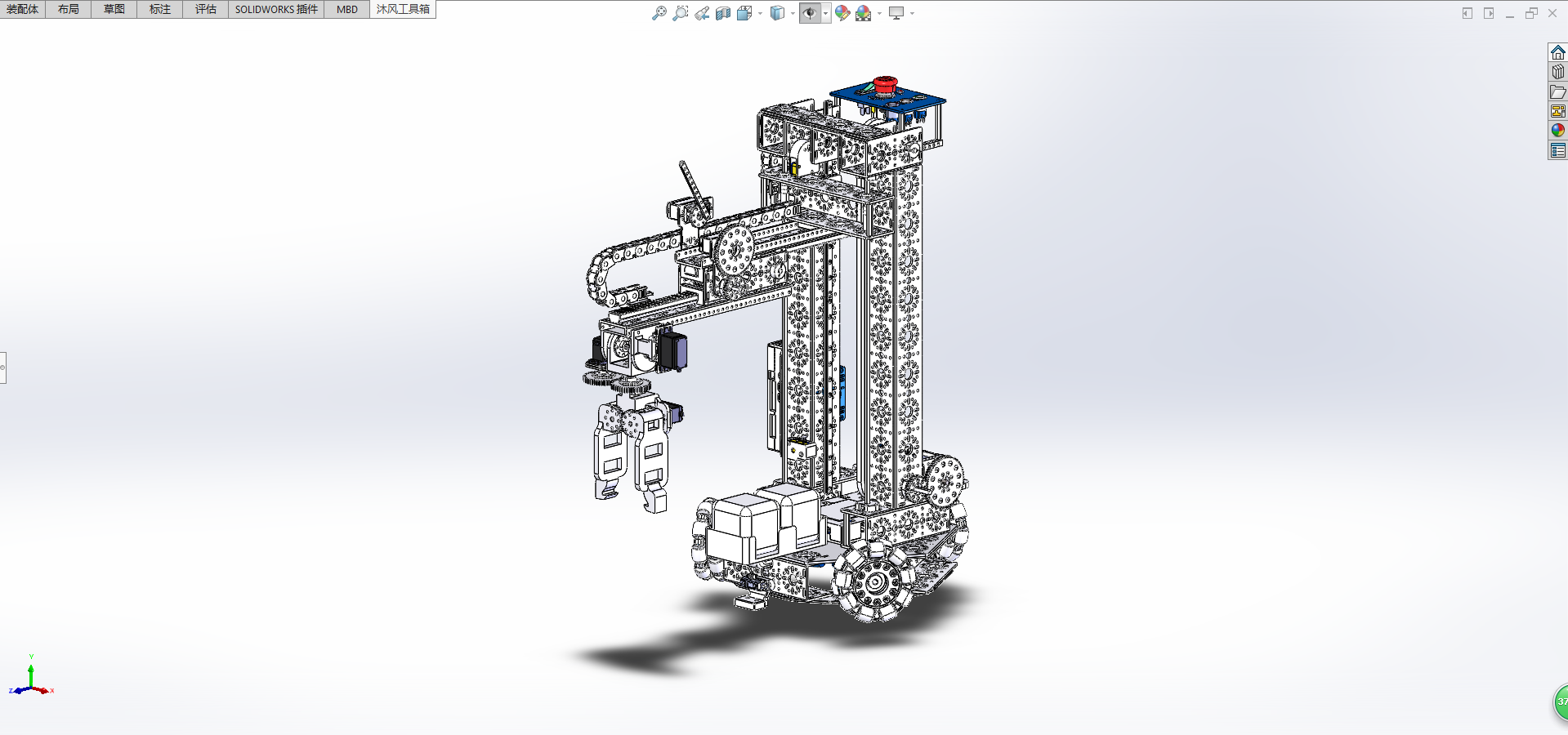Switch to the 装配体 tab

23,9
